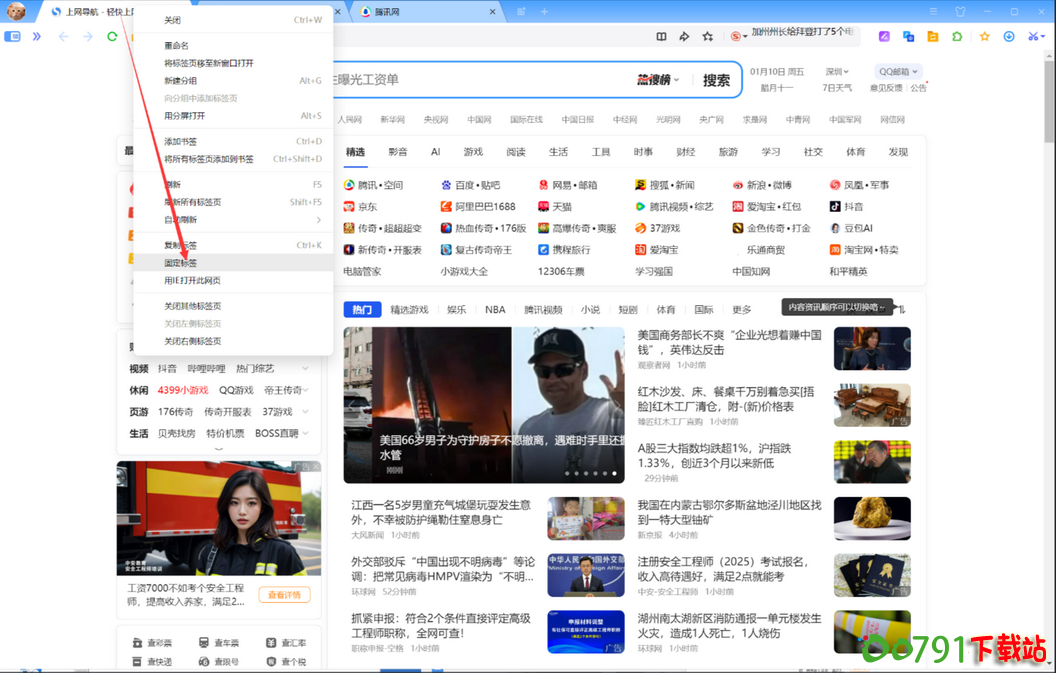Open the QQ邮箱 dropdown
Viewport: 1056px width, 673px height.
[898, 71]
